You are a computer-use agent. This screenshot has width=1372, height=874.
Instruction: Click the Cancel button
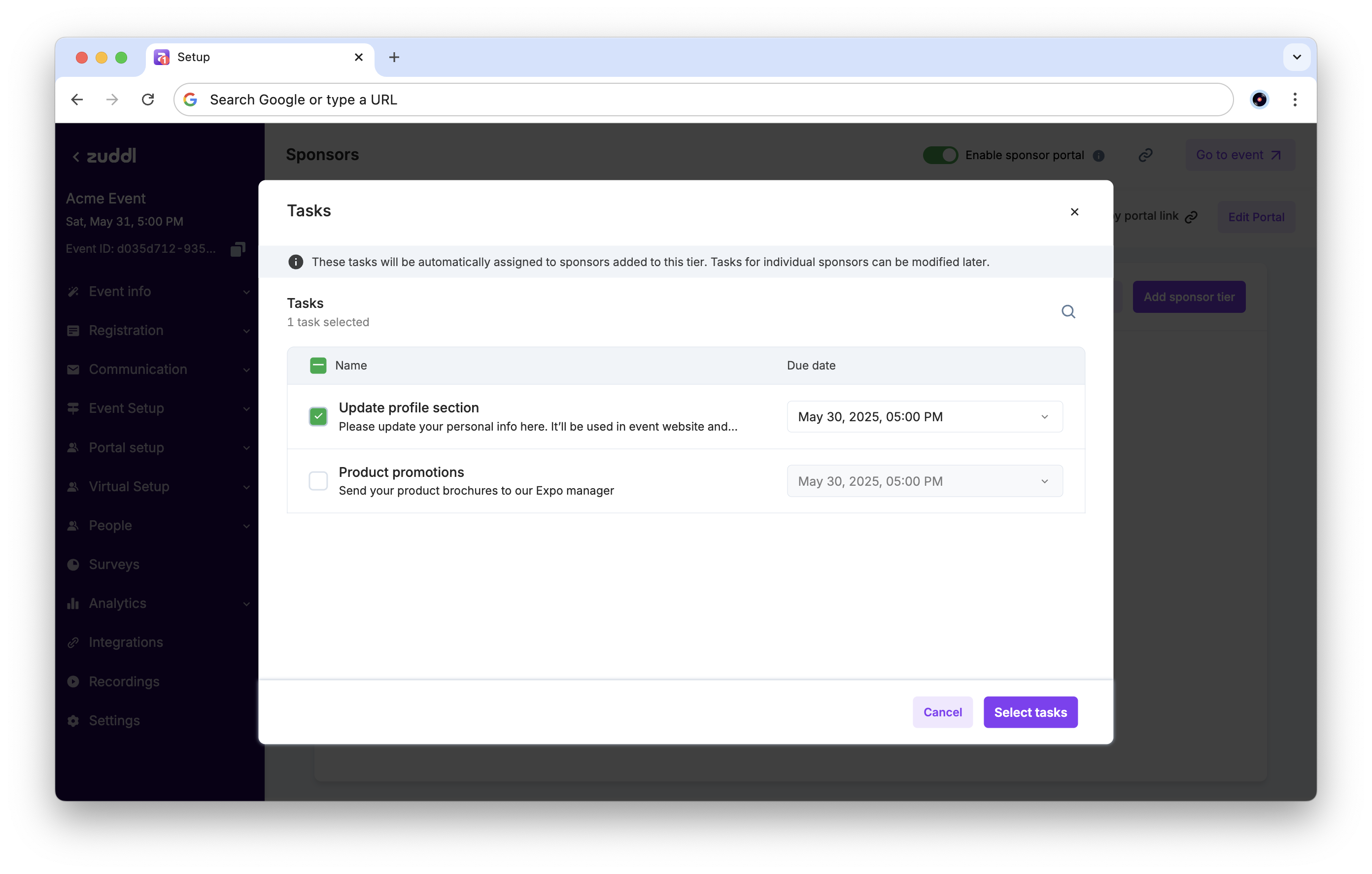942,712
